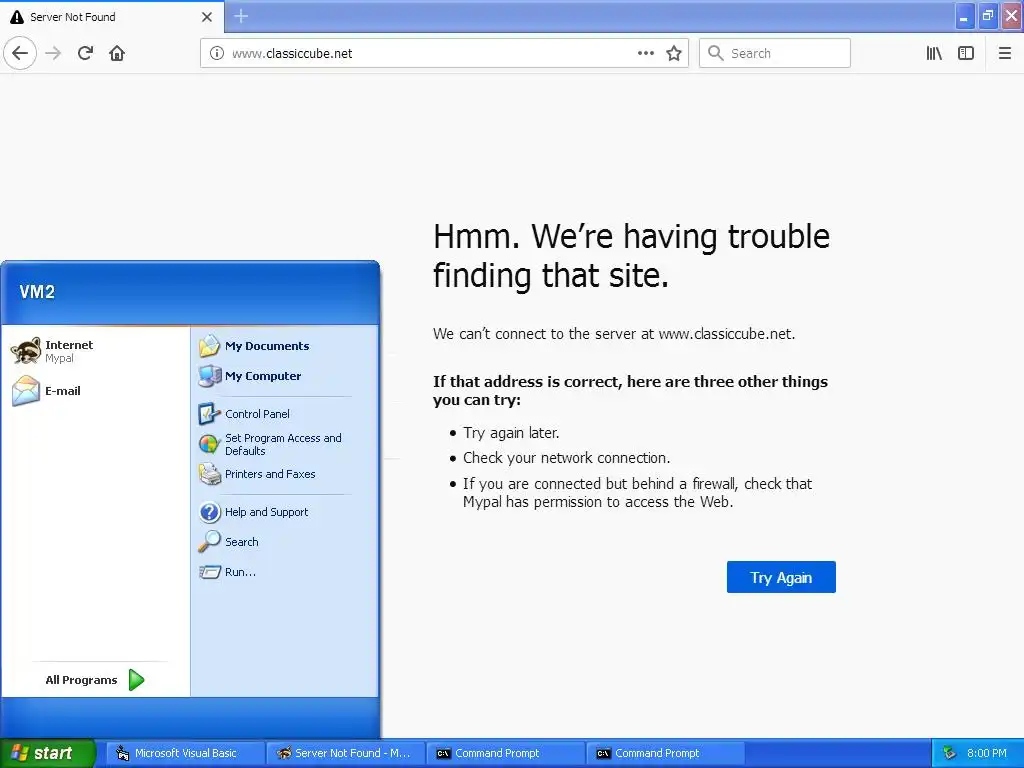The image size is (1024, 768).
Task: Open the Library bookshelf icon
Action: tap(934, 53)
